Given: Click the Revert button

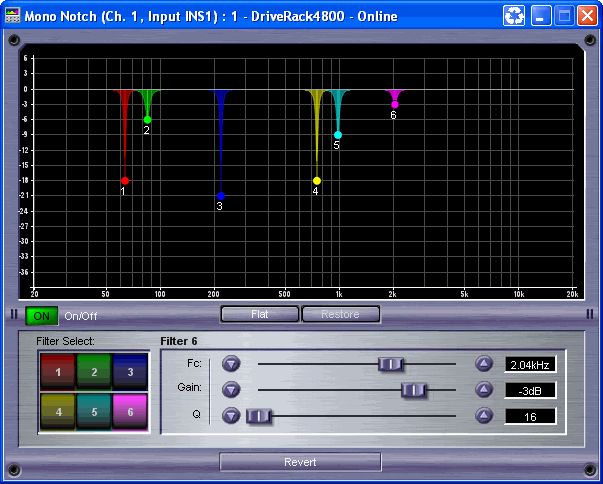Looking at the screenshot, I should 300,462.
